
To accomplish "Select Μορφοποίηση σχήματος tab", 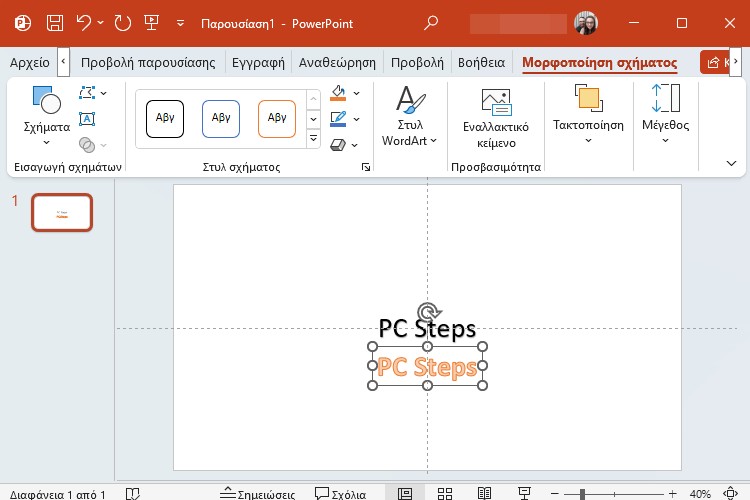I will point(599,63).
